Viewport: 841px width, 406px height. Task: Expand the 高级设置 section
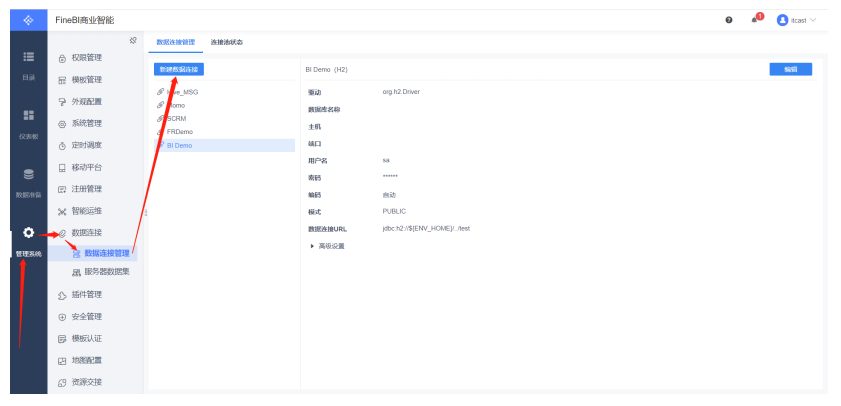tap(327, 246)
